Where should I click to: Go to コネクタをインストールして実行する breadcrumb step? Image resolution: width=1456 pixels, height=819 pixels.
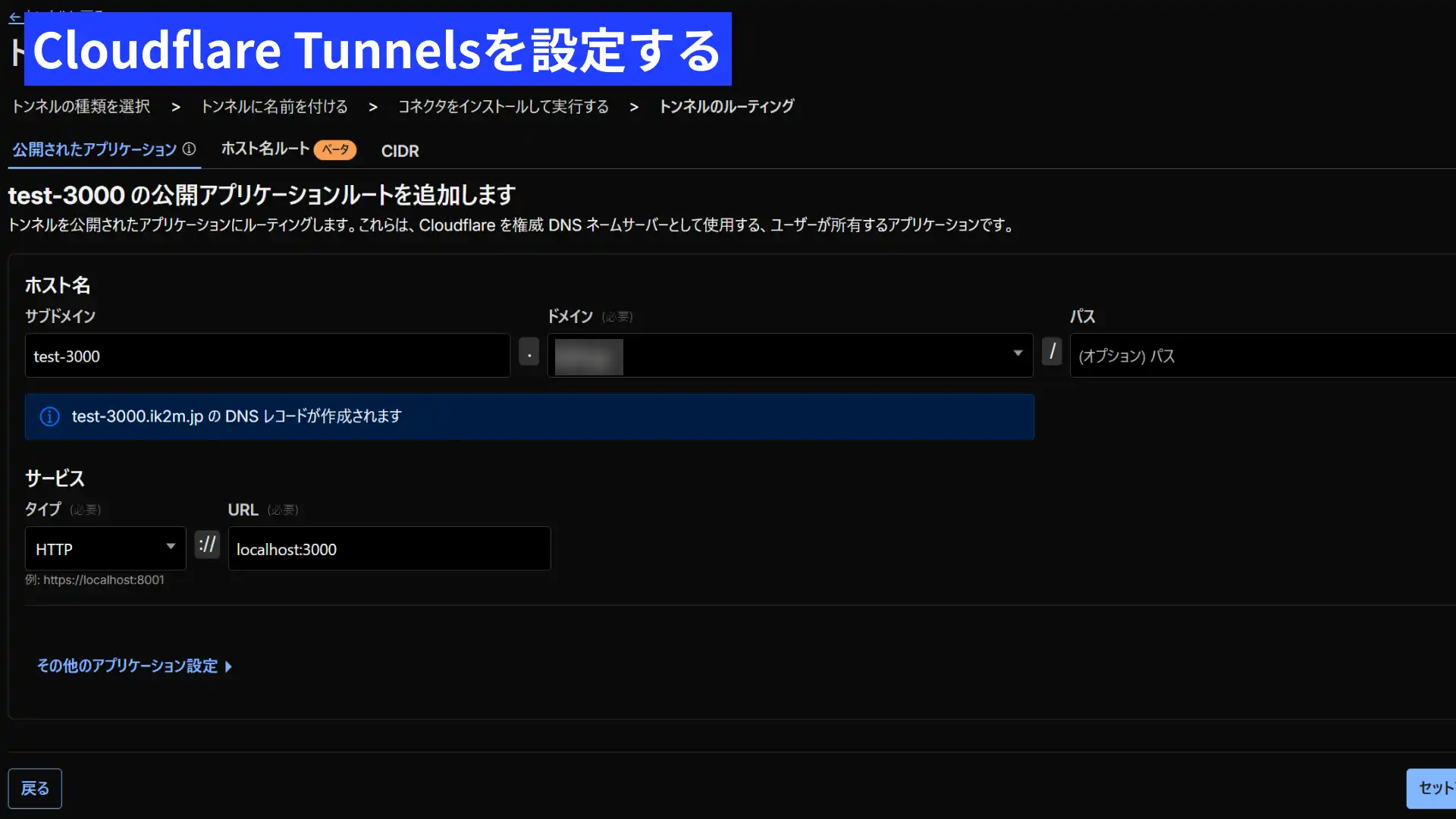pos(503,107)
